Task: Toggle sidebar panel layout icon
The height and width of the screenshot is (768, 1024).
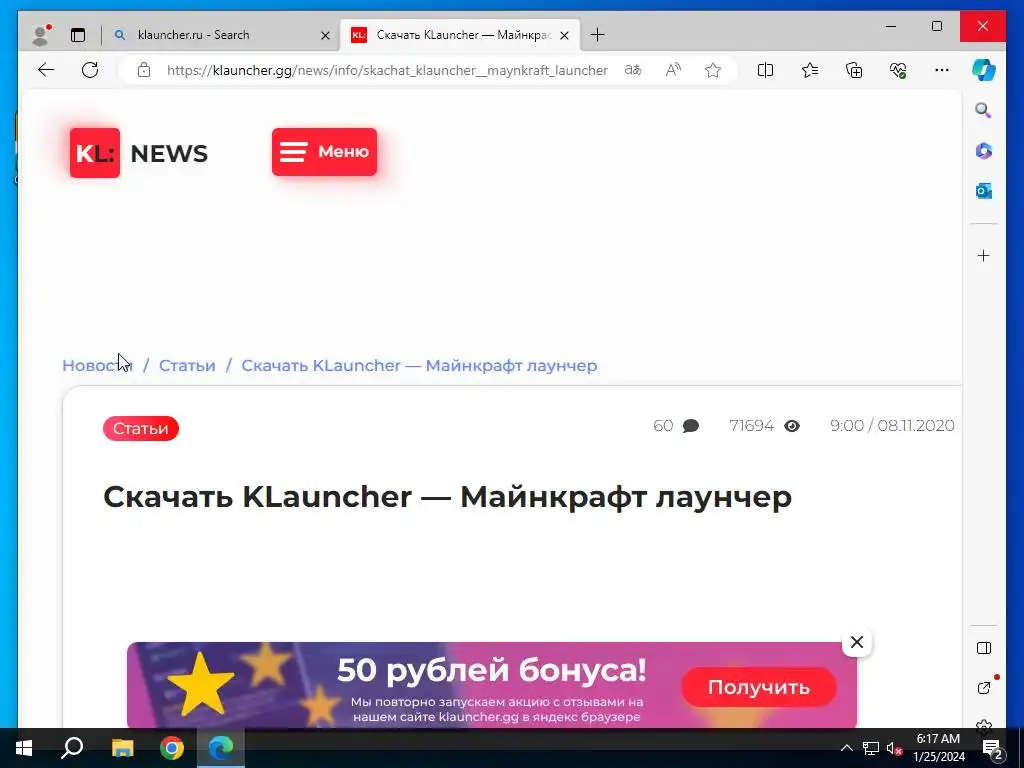Action: coord(984,648)
